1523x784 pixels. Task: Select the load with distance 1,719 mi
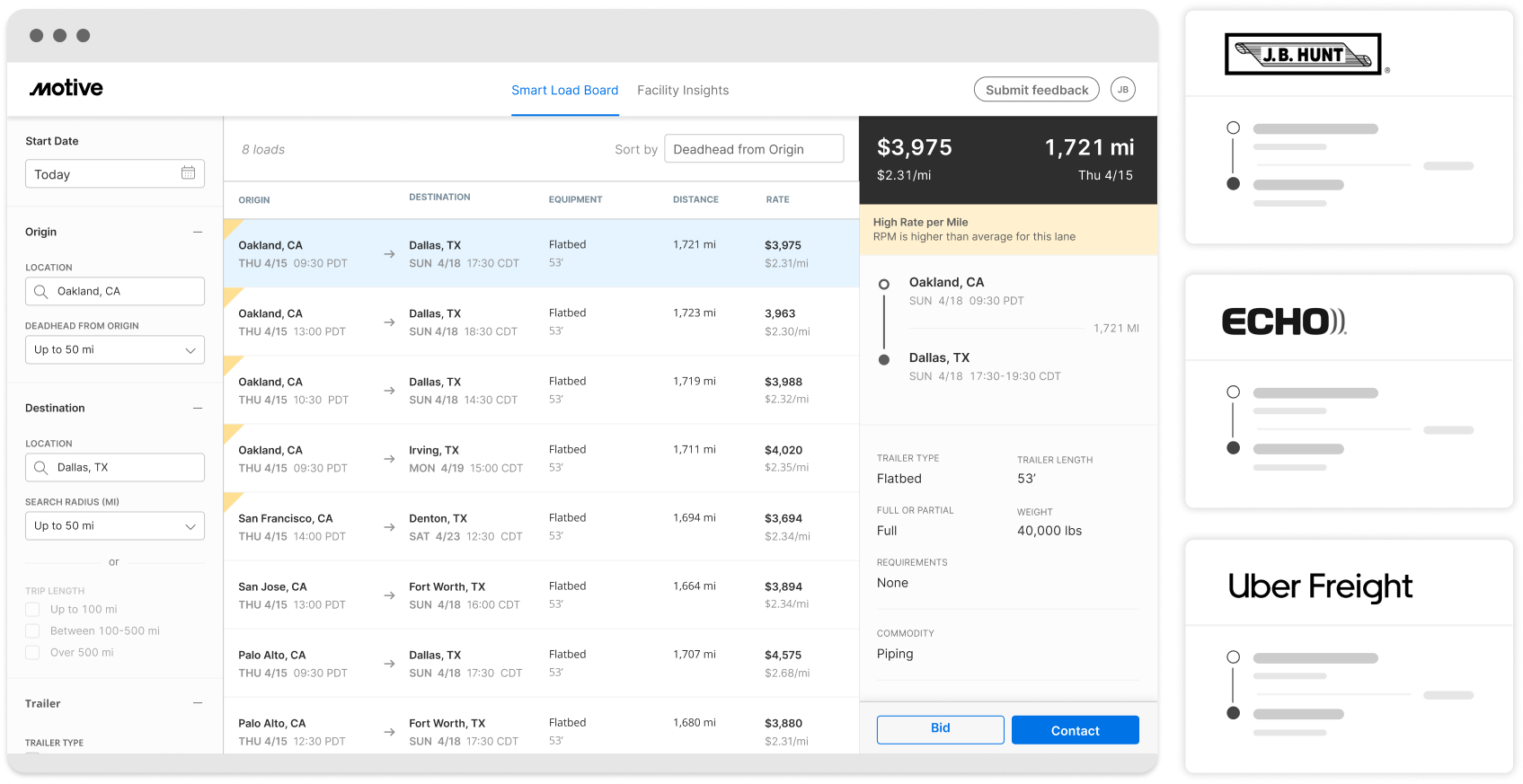pos(541,390)
